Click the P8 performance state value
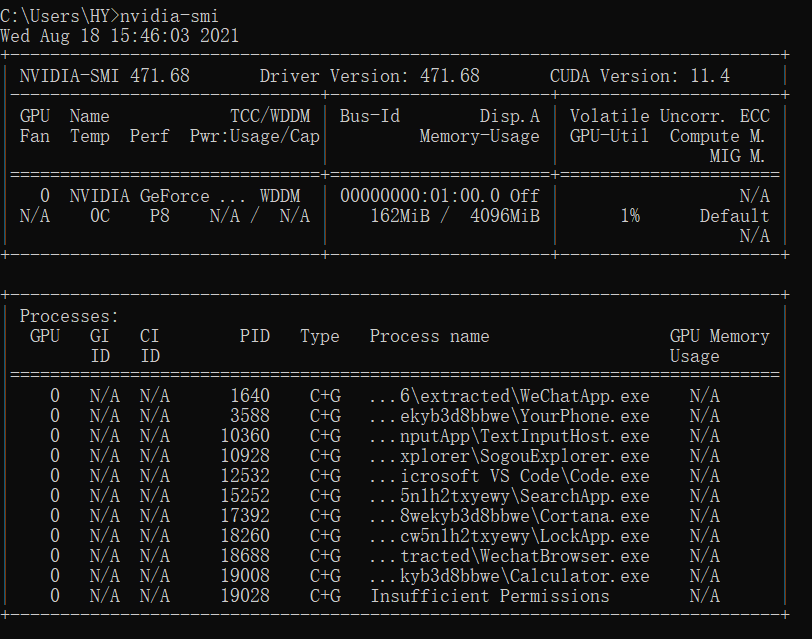Image resolution: width=812 pixels, height=639 pixels. 160,216
